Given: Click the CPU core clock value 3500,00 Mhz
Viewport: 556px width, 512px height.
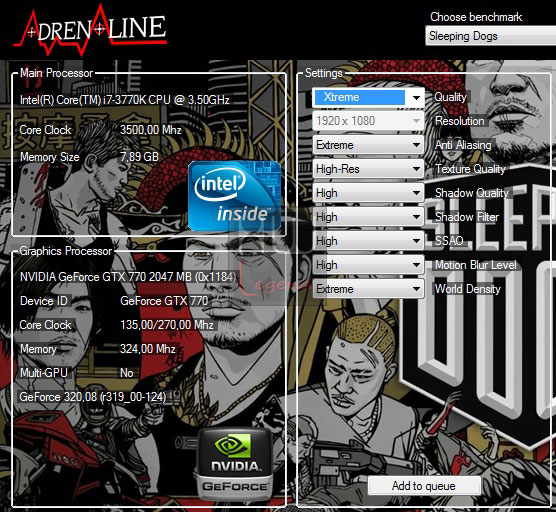Looking at the screenshot, I should 151,130.
